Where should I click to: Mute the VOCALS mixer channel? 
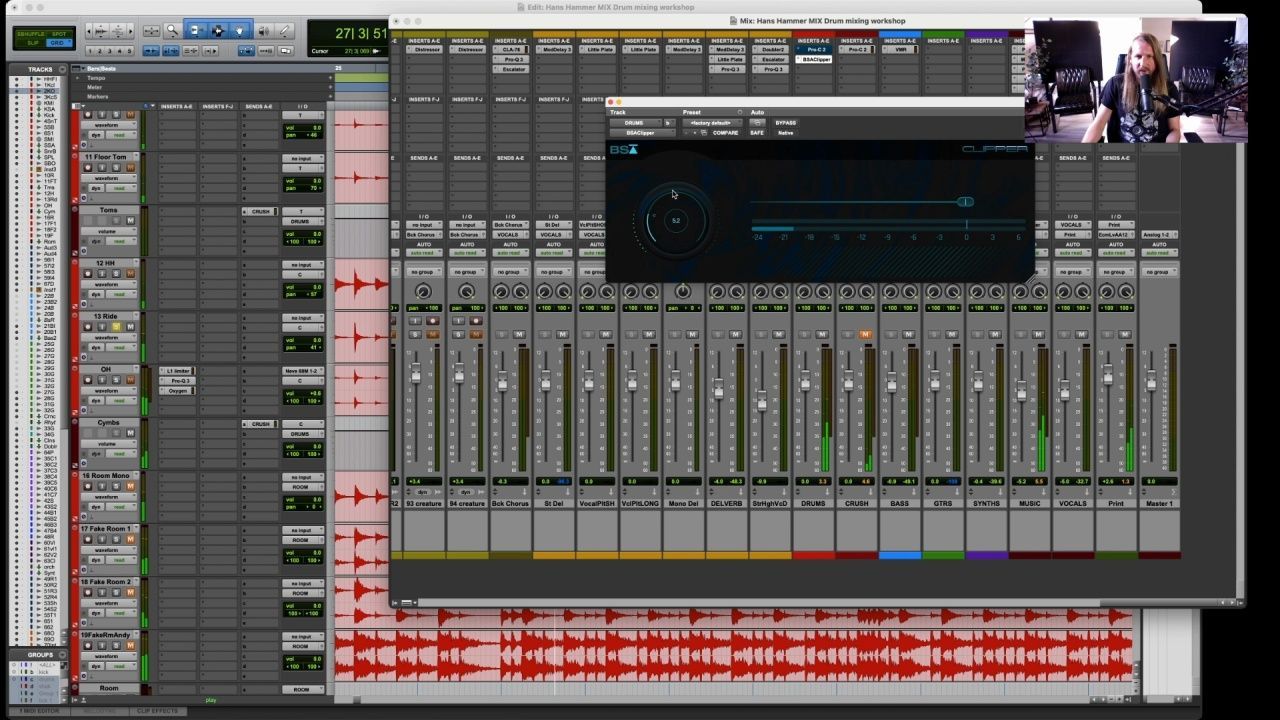coord(1081,334)
